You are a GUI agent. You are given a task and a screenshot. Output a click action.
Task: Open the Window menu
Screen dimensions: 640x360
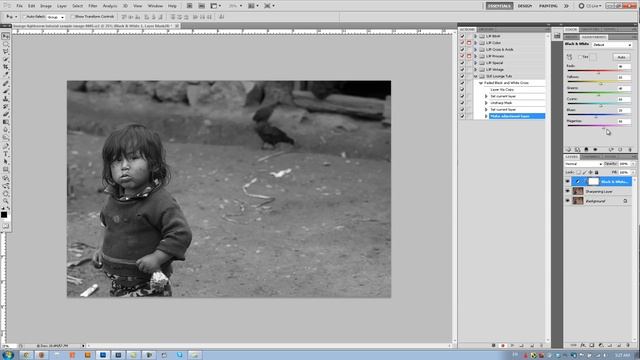coord(155,6)
